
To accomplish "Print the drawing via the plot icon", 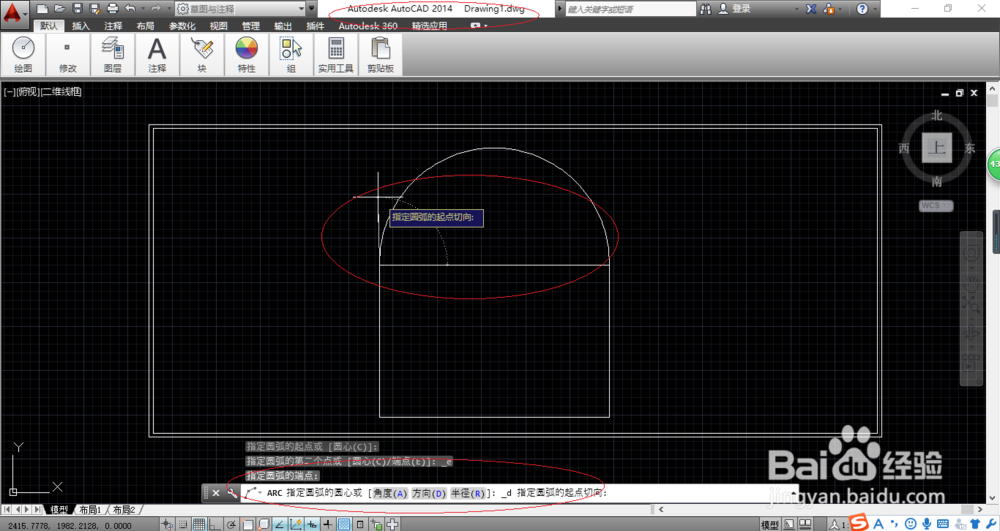I will 113,9.
